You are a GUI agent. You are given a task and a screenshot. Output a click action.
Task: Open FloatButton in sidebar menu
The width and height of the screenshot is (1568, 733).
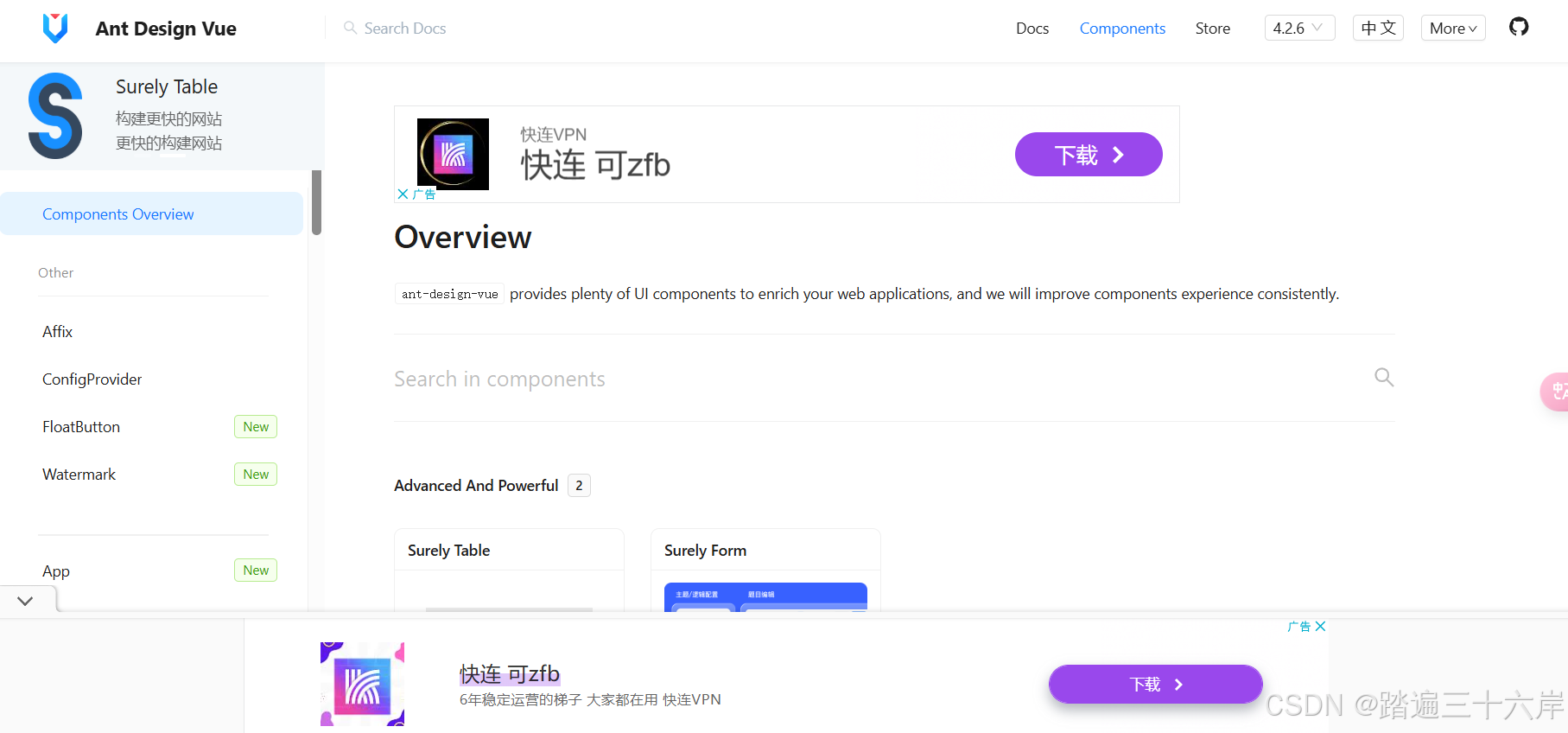[x=81, y=427]
